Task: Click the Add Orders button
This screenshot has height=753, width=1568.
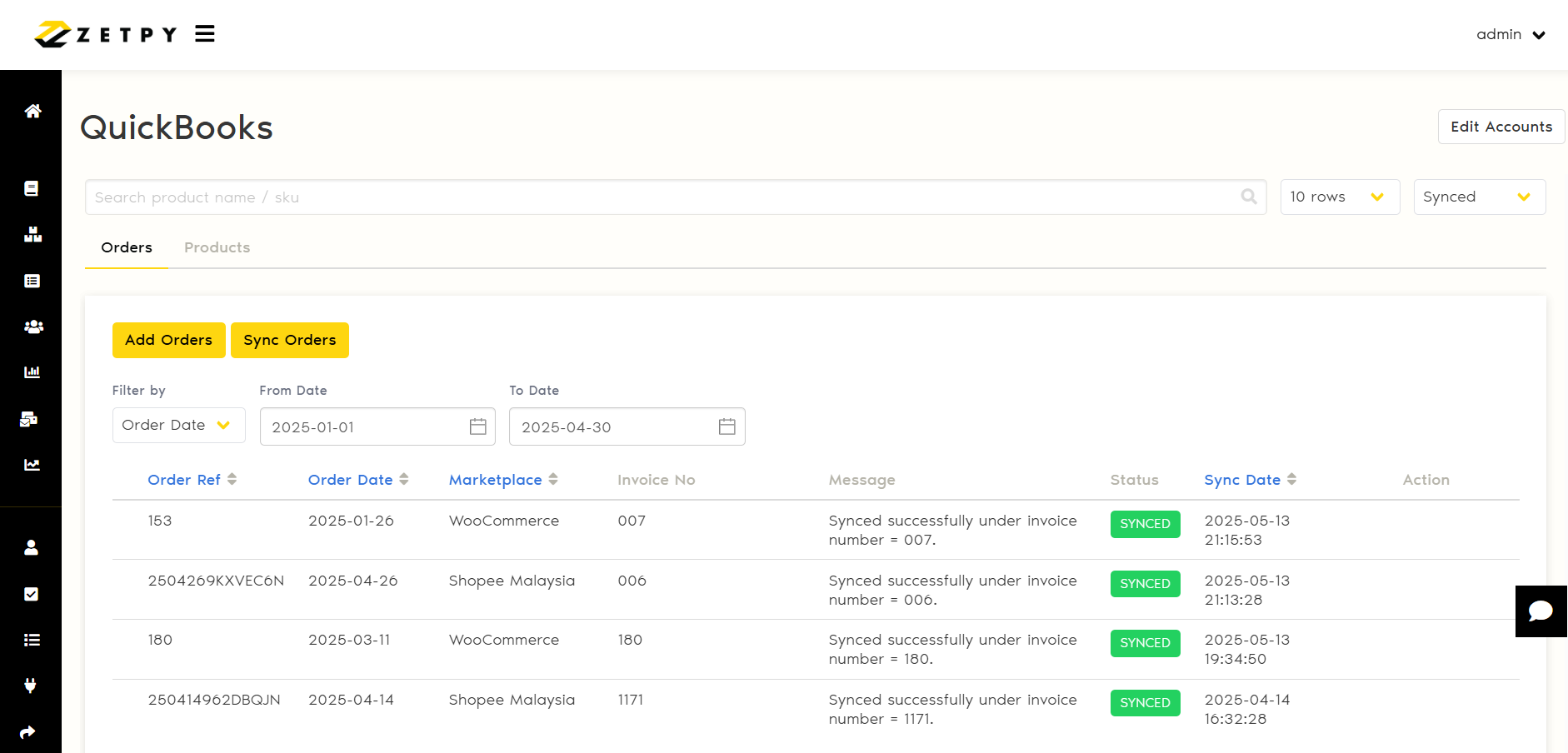Action: 168,340
